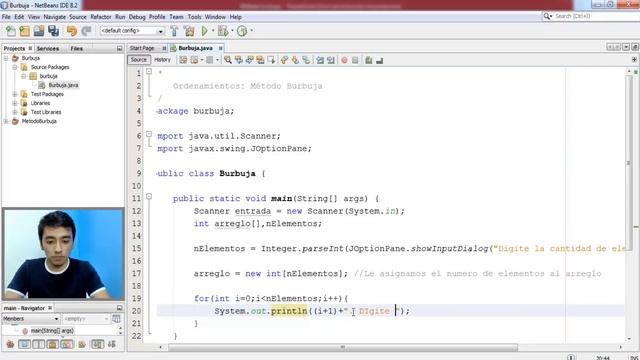The height and width of the screenshot is (360, 640).
Task: Click the History view button
Action: (x=162, y=60)
